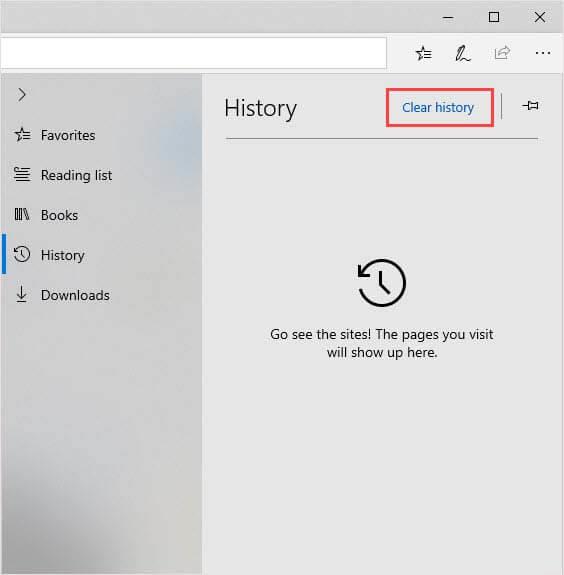564x575 pixels.
Task: Switch to the Downloads section
Action: tap(75, 295)
